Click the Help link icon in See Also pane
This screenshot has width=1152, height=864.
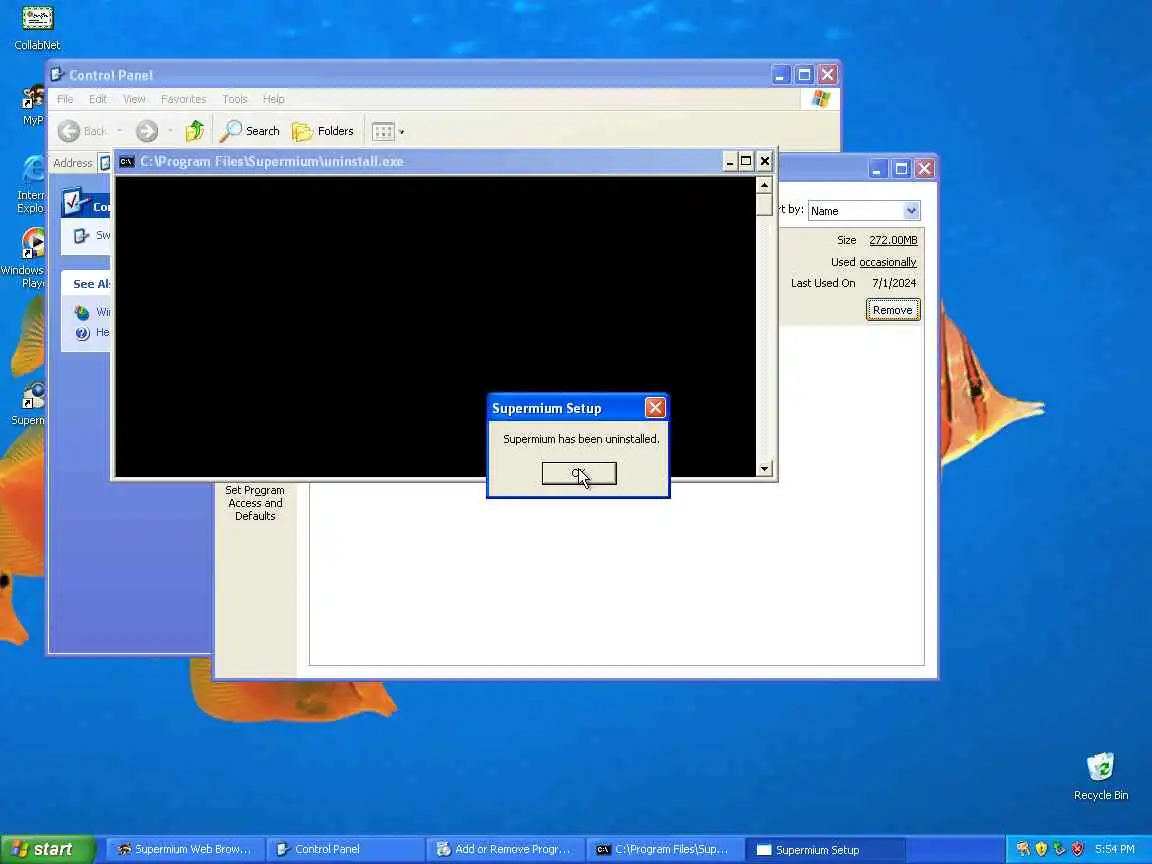click(x=82, y=333)
